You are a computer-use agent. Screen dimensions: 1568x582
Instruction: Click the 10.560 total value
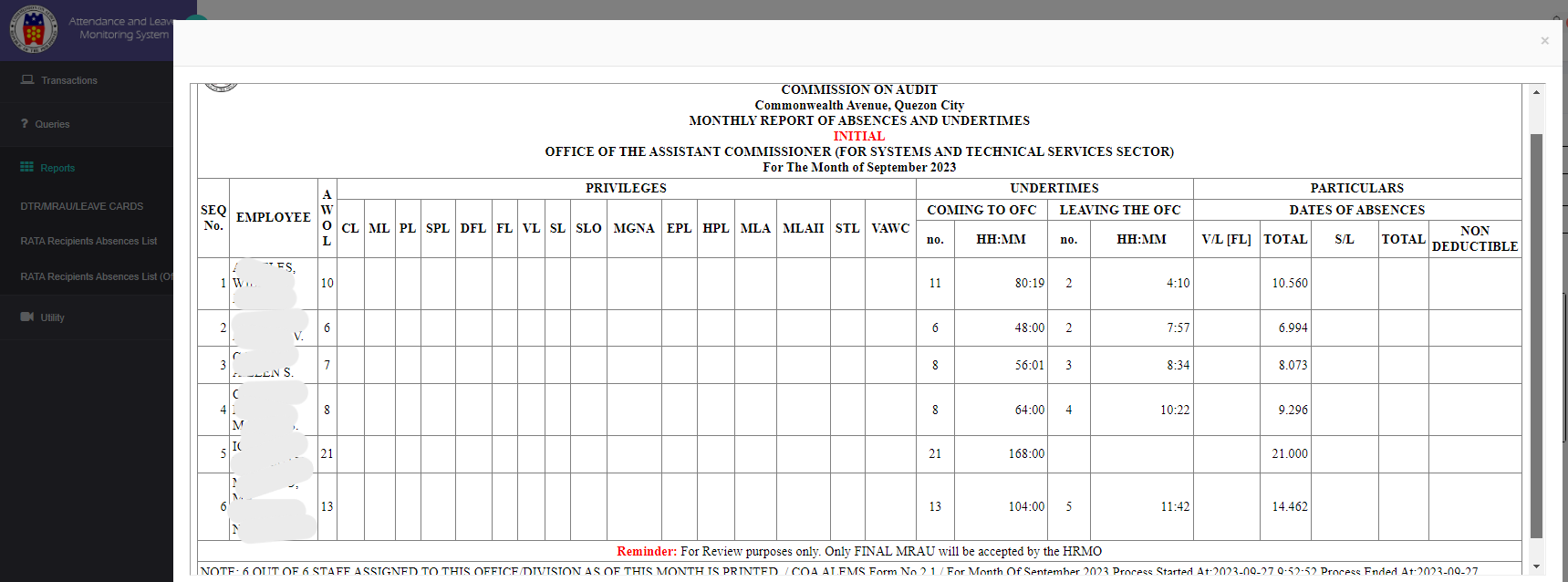coord(1290,284)
